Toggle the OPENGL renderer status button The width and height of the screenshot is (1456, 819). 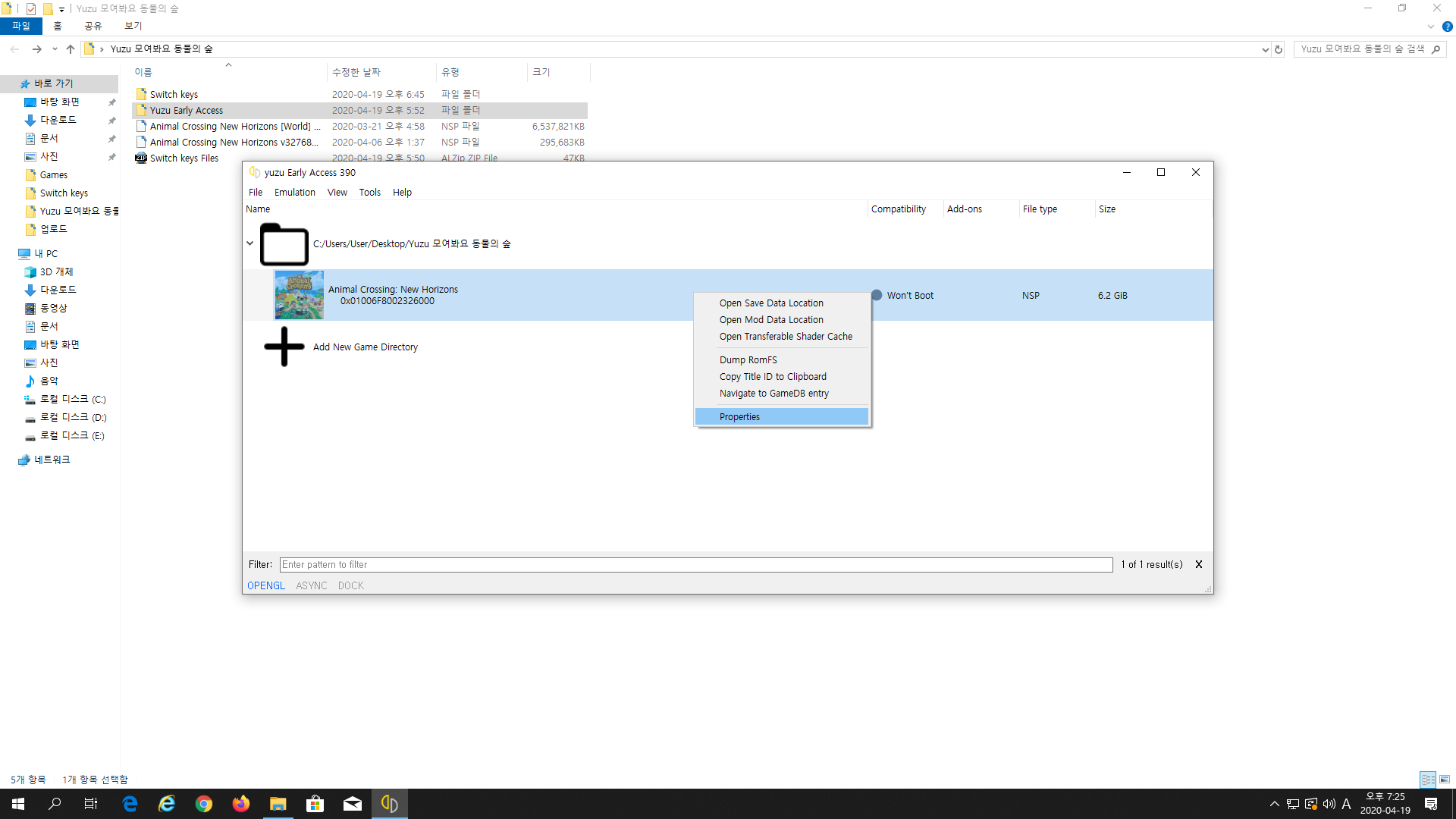tap(265, 585)
